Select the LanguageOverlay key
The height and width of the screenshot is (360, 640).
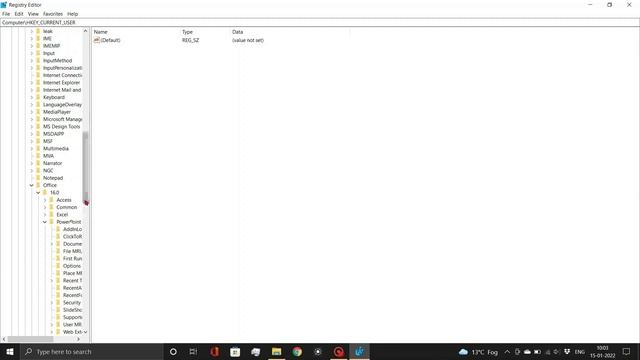tap(62, 105)
